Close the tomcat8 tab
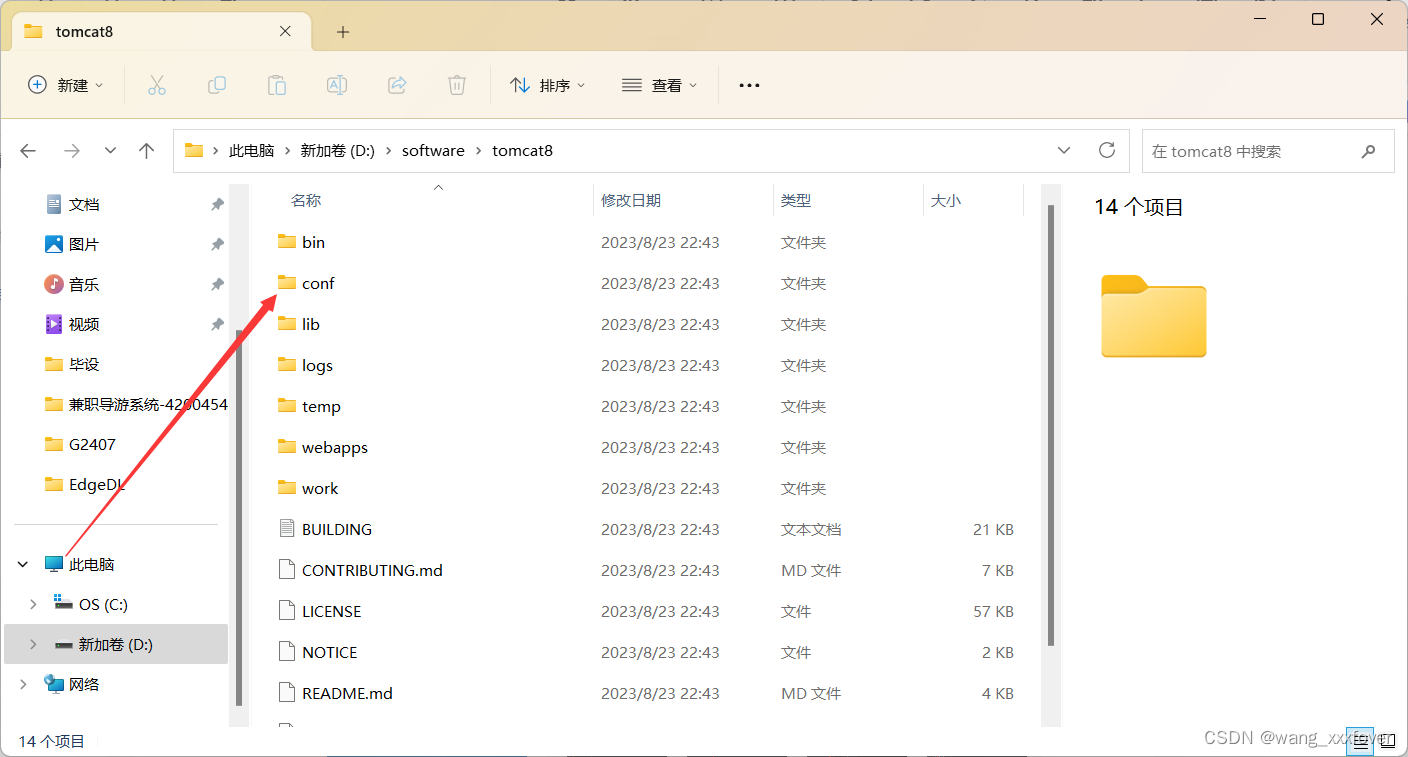 (x=285, y=31)
